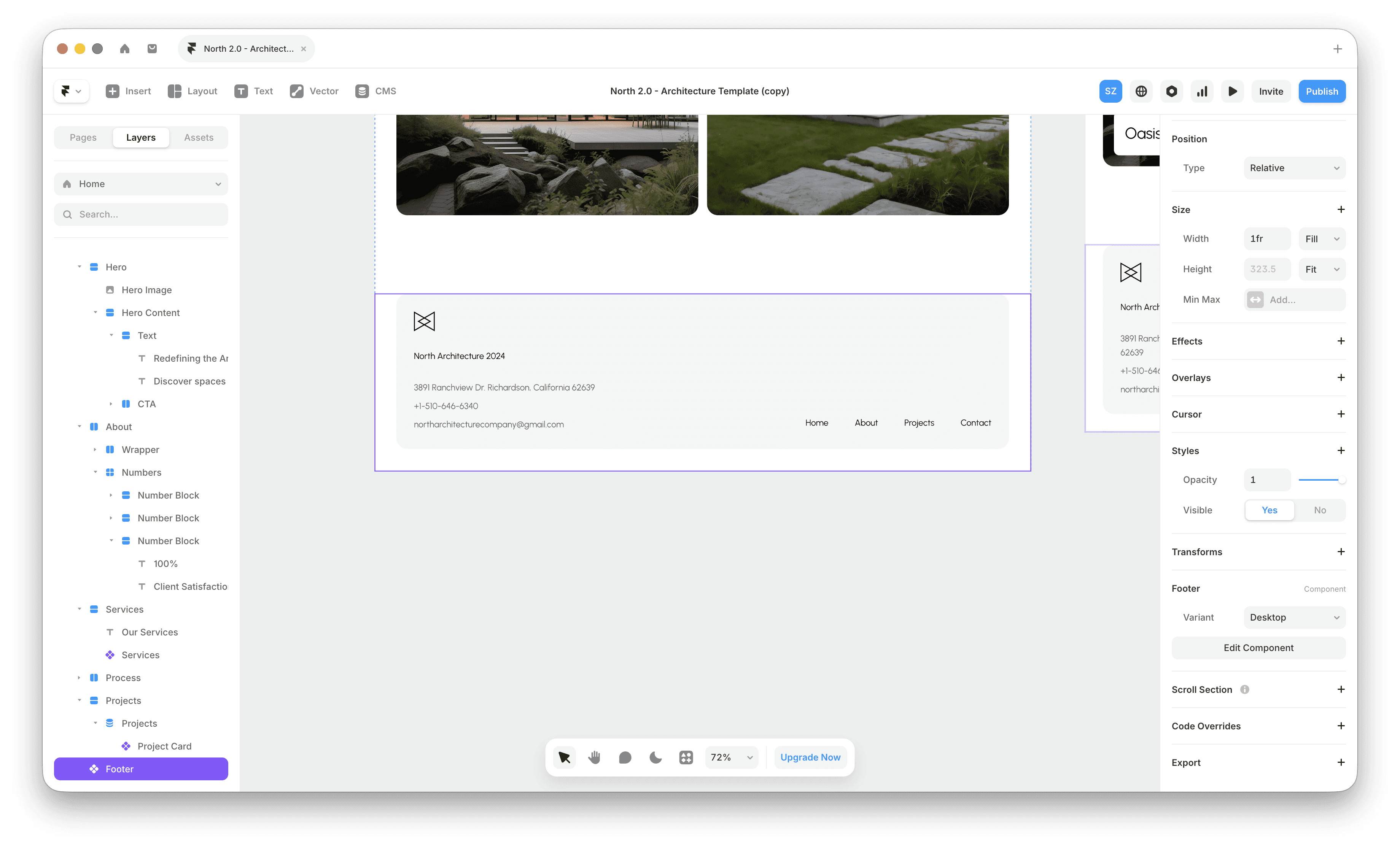Add an effect with Effects plus
Image resolution: width=1400 pixels, height=848 pixels.
[x=1340, y=341]
